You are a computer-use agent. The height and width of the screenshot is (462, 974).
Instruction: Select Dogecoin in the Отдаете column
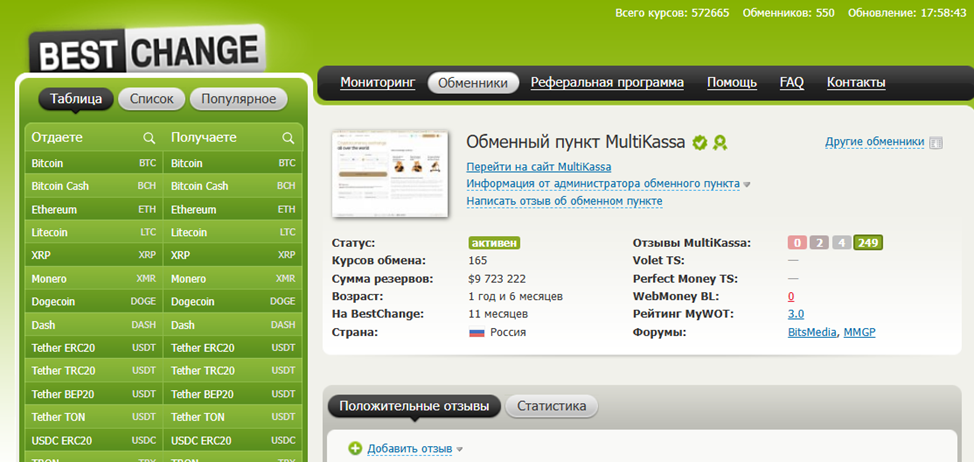click(x=93, y=302)
